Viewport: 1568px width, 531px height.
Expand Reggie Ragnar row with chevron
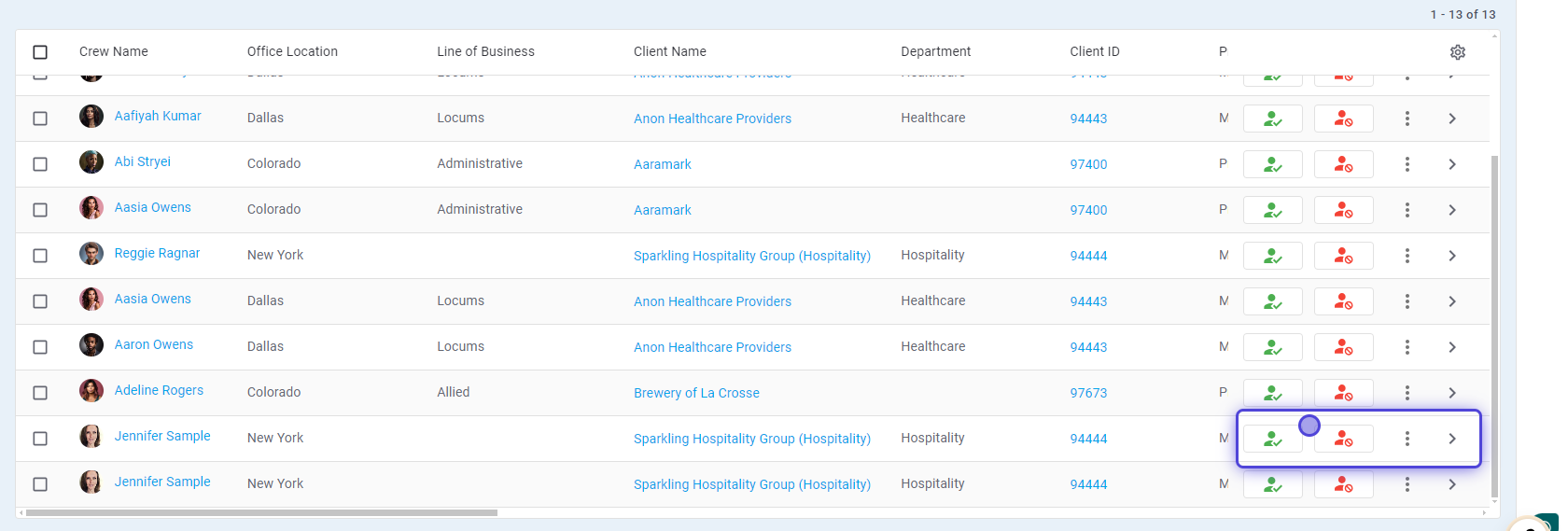[1452, 256]
